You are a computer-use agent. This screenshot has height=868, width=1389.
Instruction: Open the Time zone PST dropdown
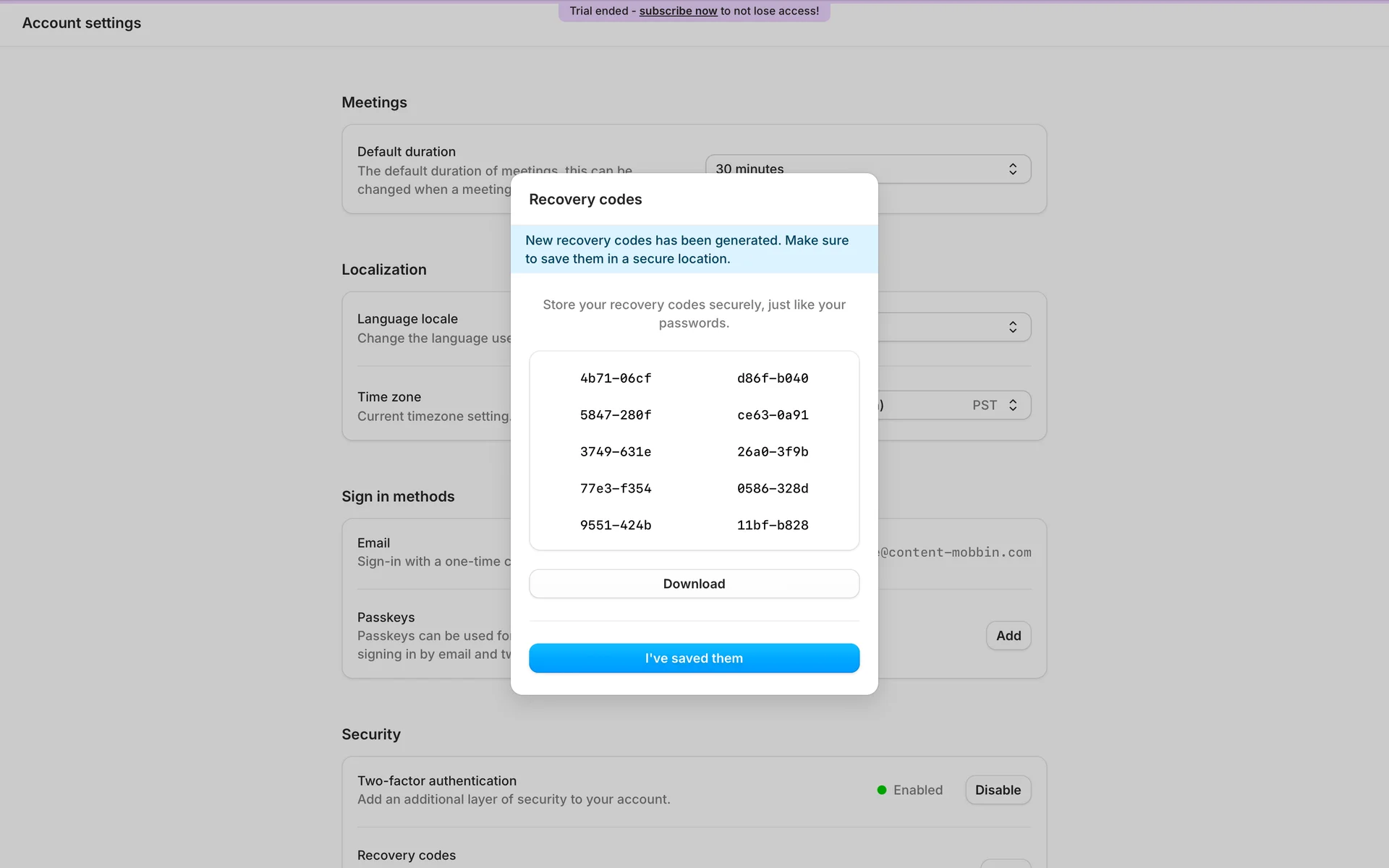[x=993, y=405]
